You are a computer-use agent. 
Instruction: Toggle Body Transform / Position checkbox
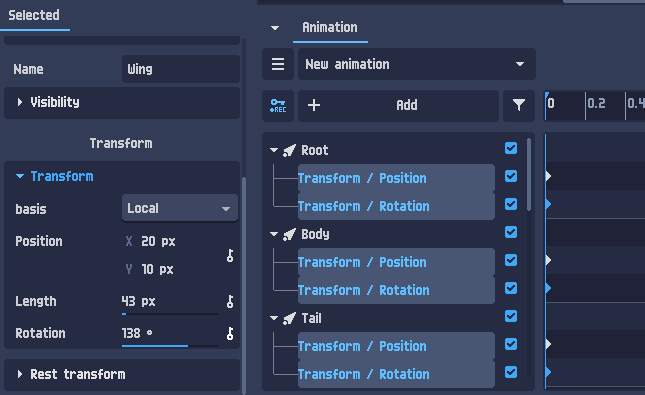pos(511,260)
